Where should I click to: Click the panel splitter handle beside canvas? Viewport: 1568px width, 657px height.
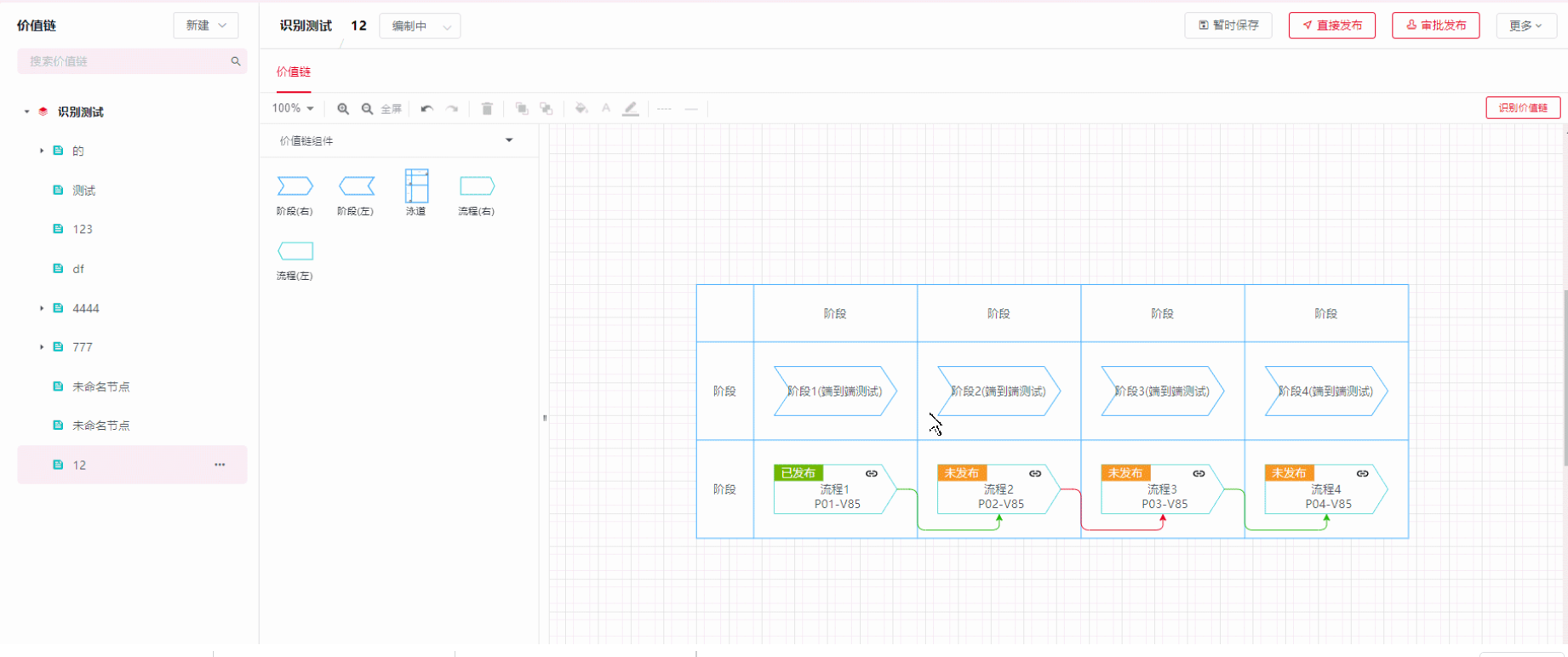pyautogui.click(x=545, y=418)
